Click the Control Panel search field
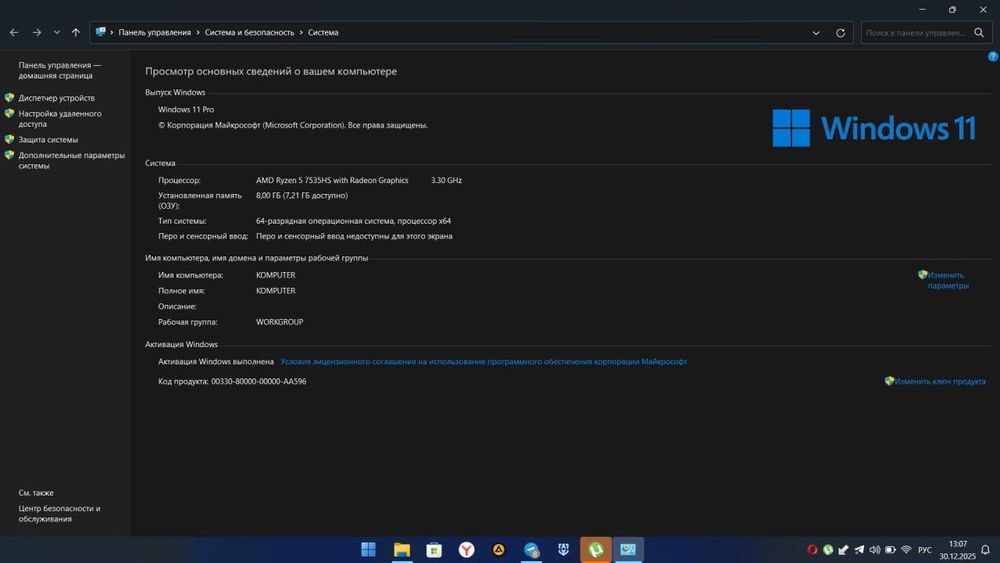Viewport: 1000px width, 563px height. tap(915, 32)
